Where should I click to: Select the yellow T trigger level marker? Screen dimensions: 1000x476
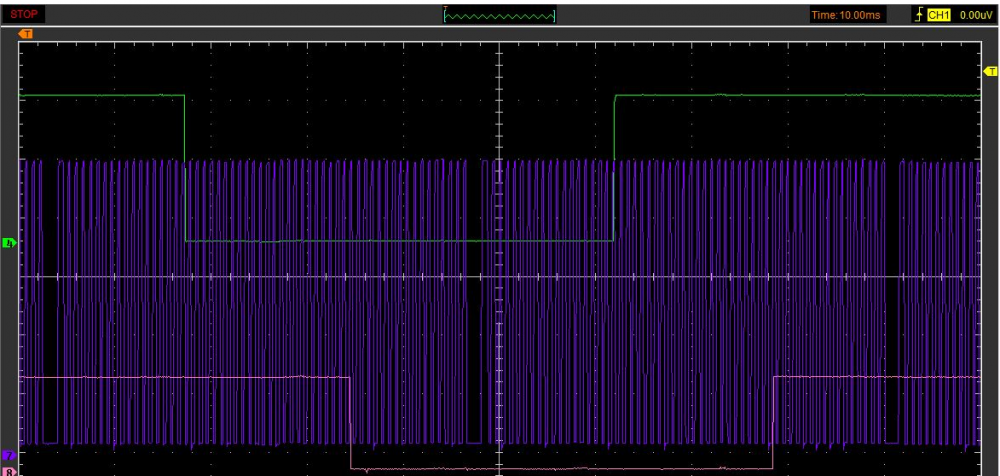point(991,71)
